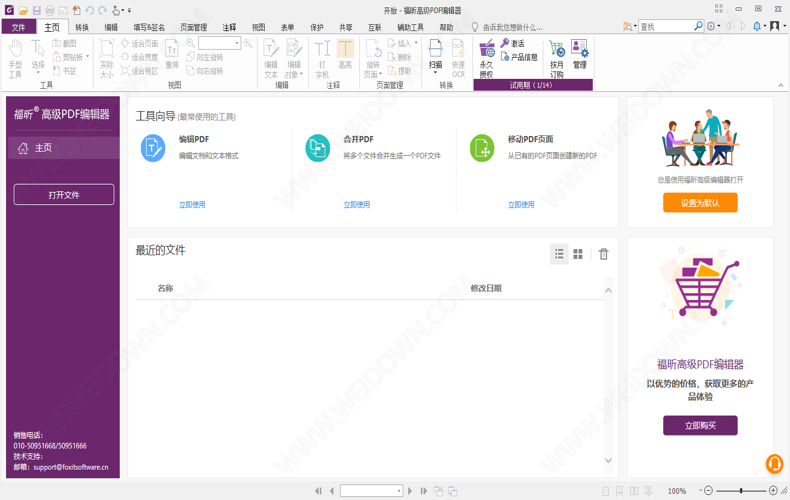This screenshot has height=500, width=790.
Task: Choose Fit Page (适合页面)
Action: coord(140,43)
